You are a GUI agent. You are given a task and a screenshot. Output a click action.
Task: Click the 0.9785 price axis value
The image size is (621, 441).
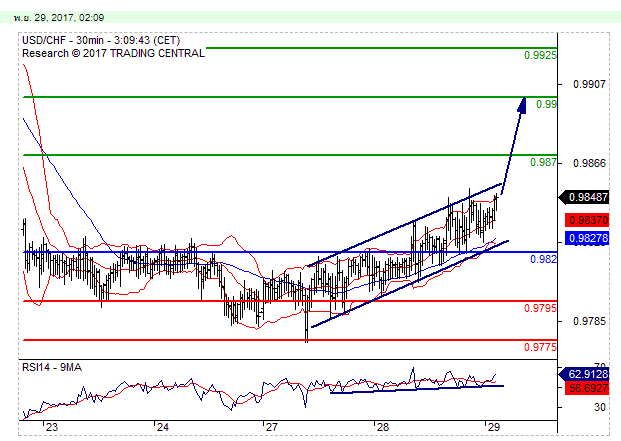click(x=589, y=321)
